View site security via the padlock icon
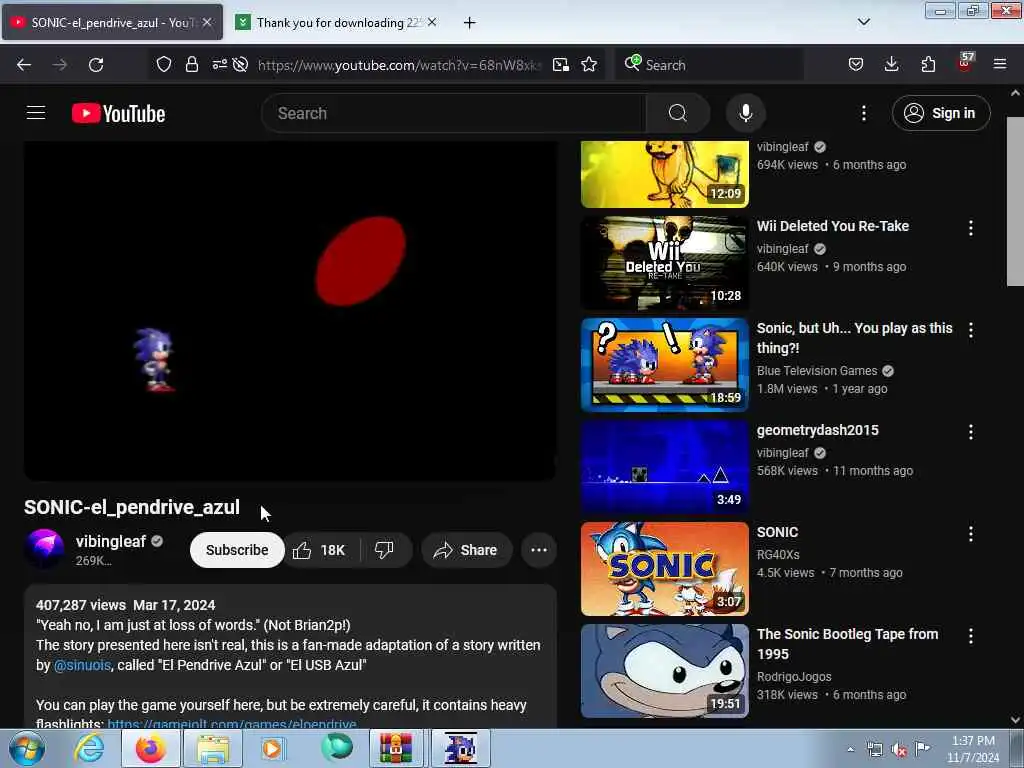Image resolution: width=1024 pixels, height=768 pixels. 191,65
